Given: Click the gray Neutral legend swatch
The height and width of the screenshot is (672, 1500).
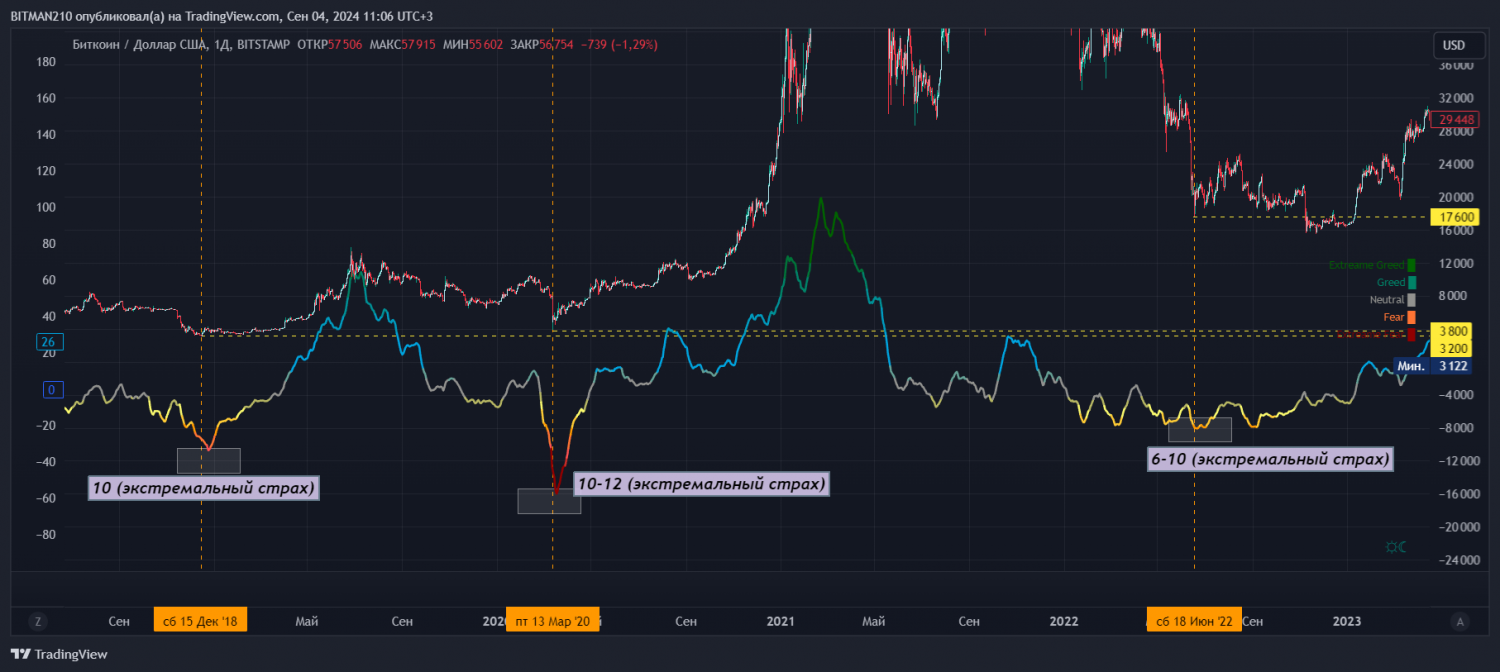Looking at the screenshot, I should tap(1411, 300).
